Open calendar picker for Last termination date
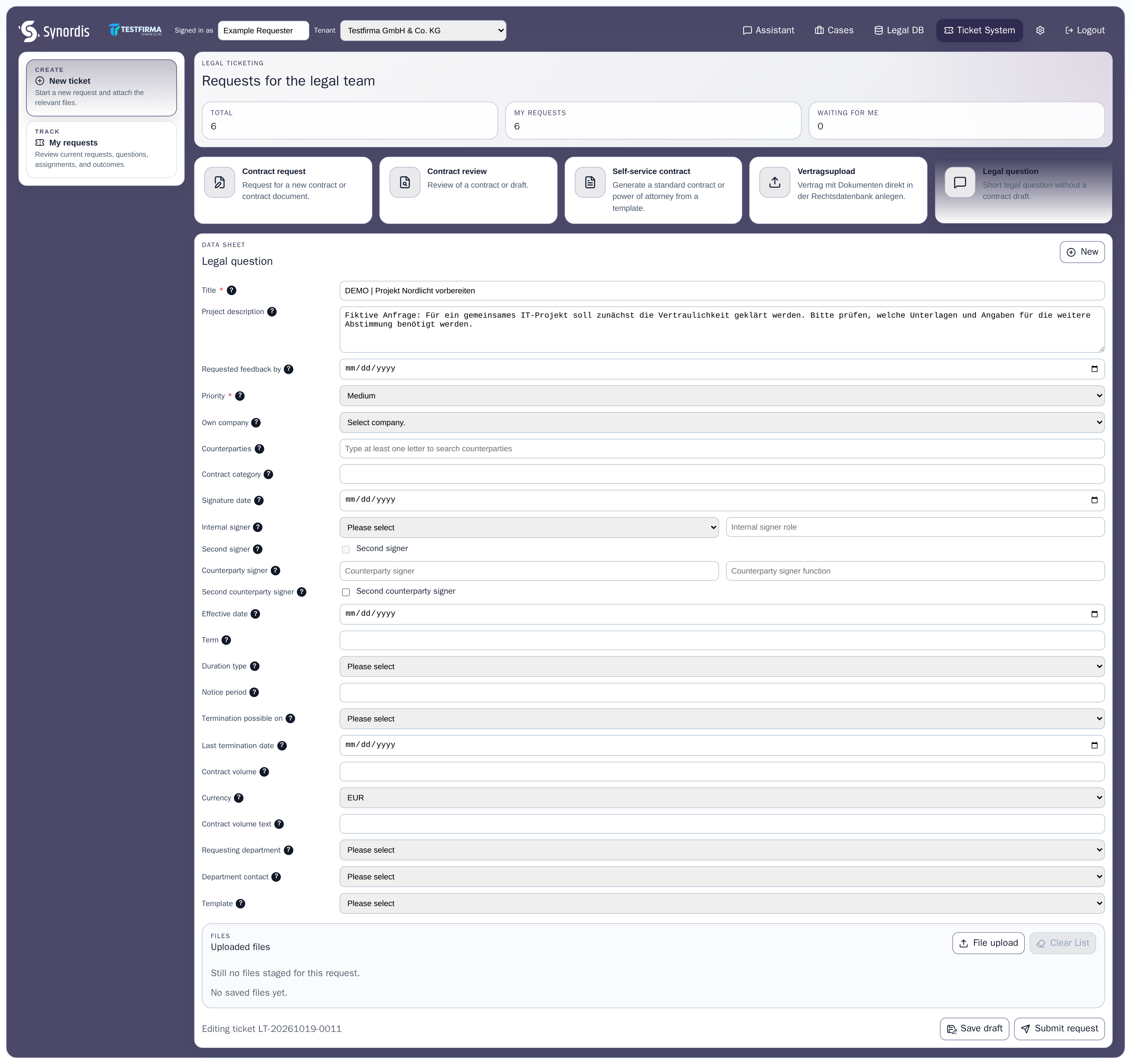1140x1064 pixels. point(1094,745)
